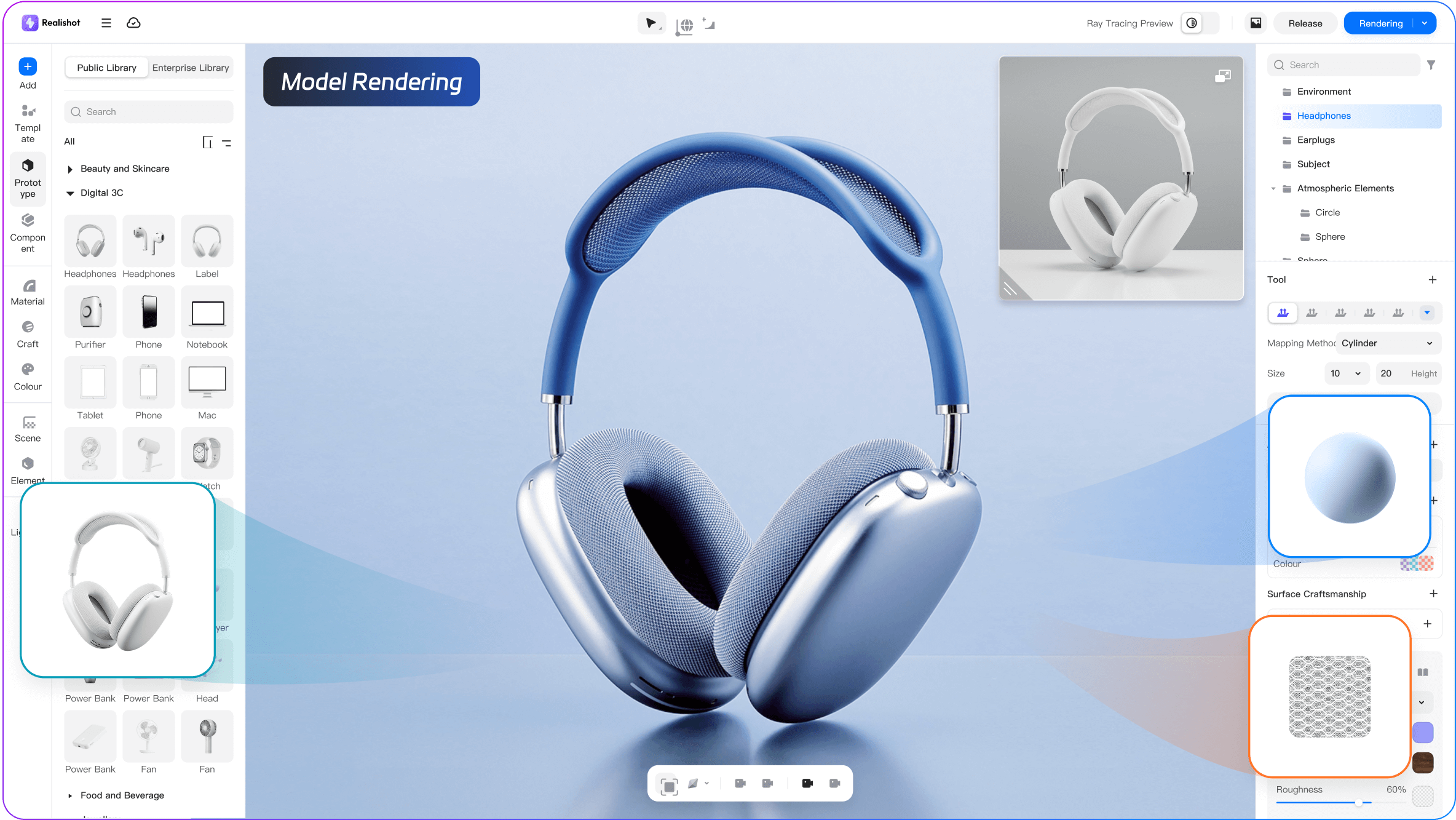This screenshot has height=820, width=1456.
Task: Click the filter icon beside Search
Action: click(x=1431, y=65)
